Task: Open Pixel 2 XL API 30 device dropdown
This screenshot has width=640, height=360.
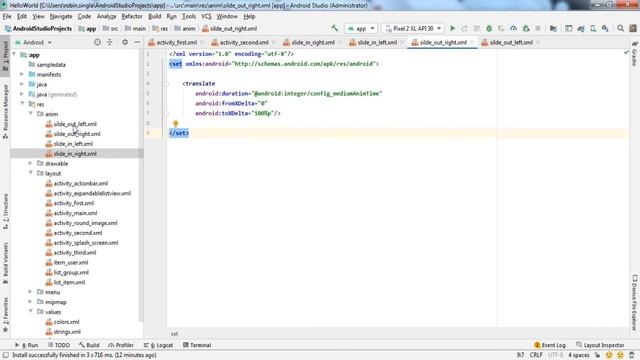Action: 413,29
